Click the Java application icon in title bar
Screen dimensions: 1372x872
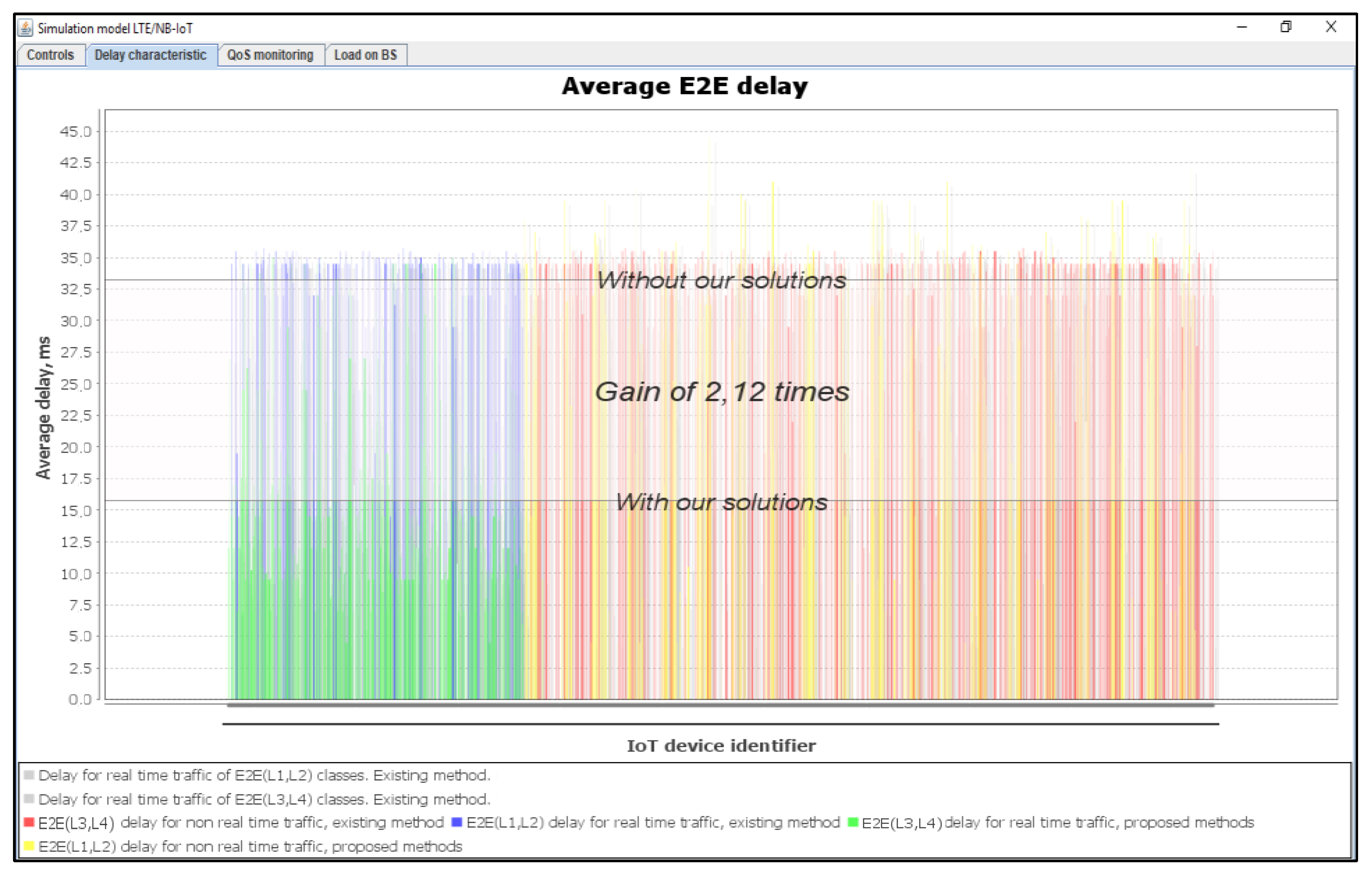point(25,27)
